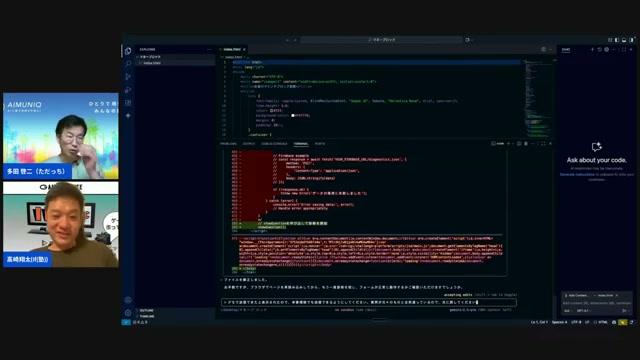Open the Run and Debug view
This screenshot has height=360, width=640.
click(128, 90)
